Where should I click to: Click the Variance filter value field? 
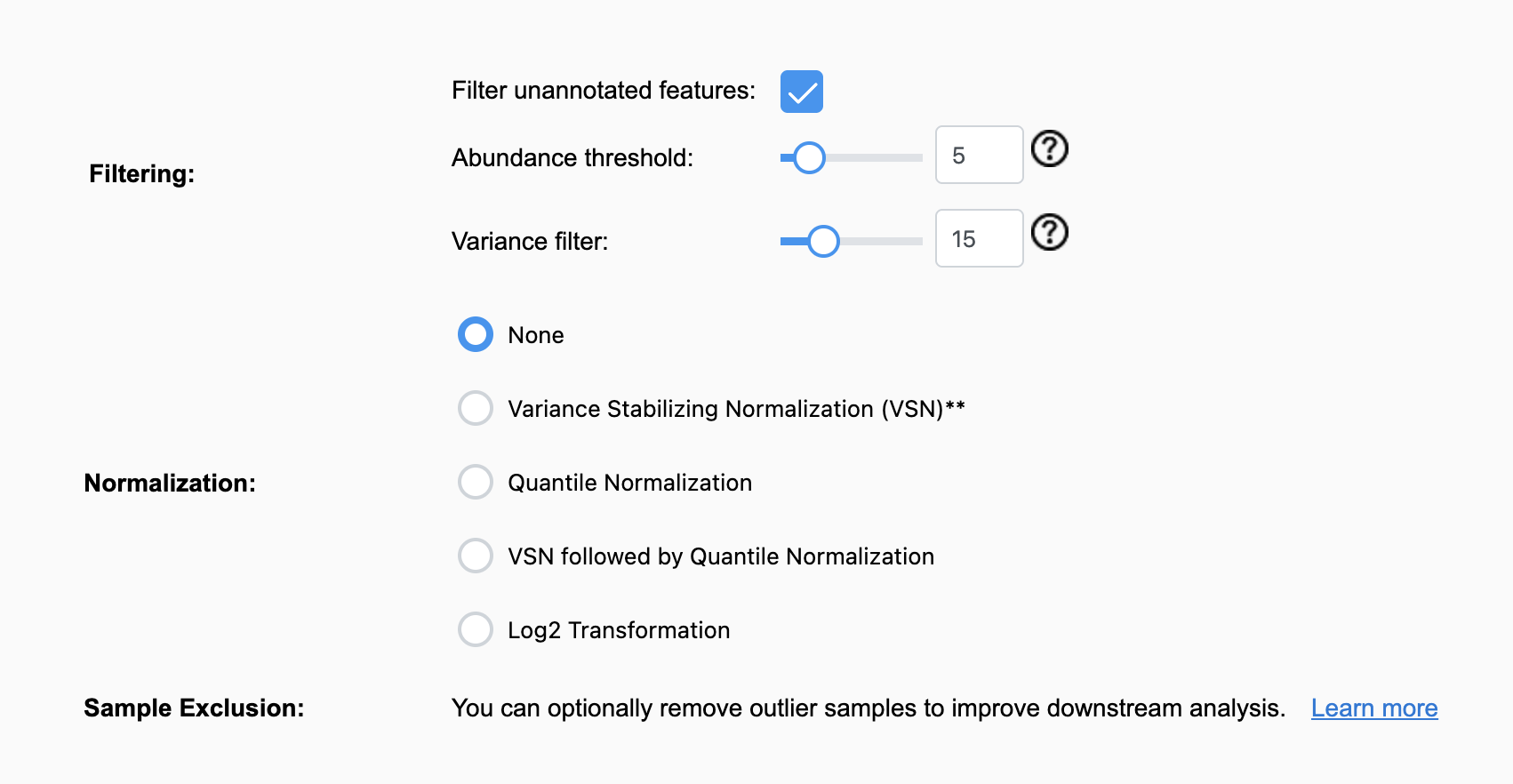[980, 238]
